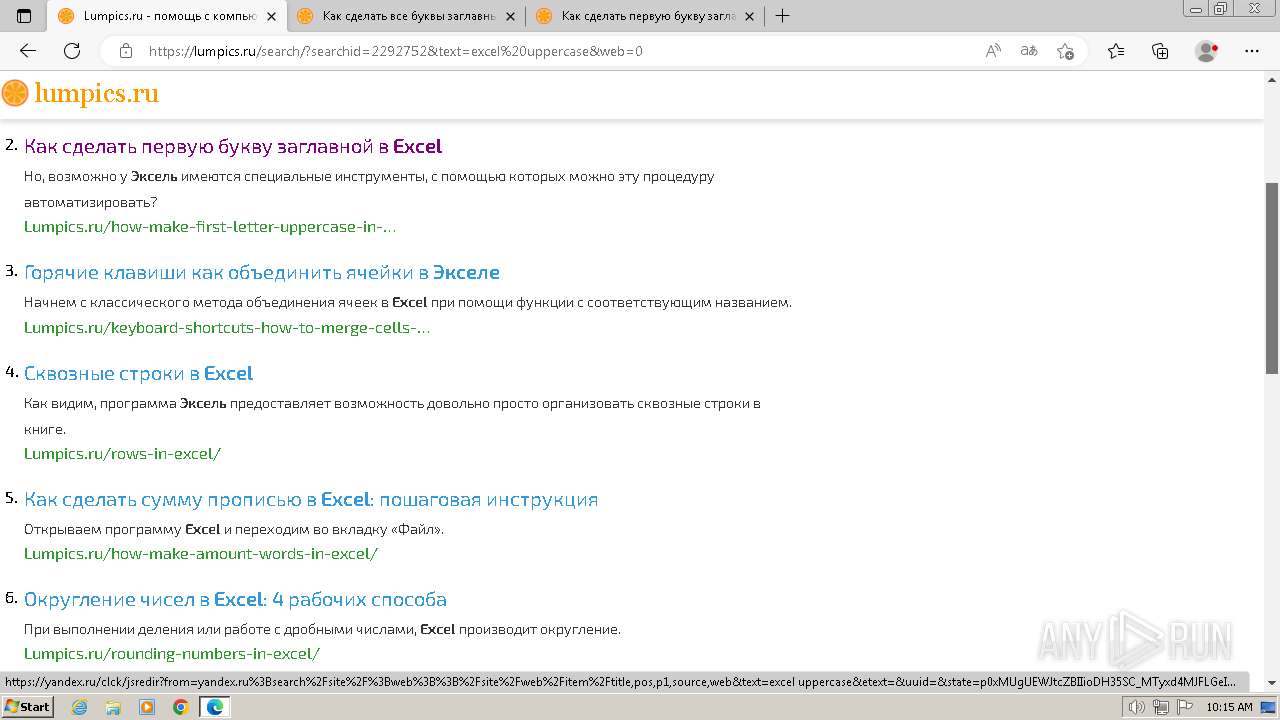
Task: Open Read aloud from address bar
Action: [993, 51]
